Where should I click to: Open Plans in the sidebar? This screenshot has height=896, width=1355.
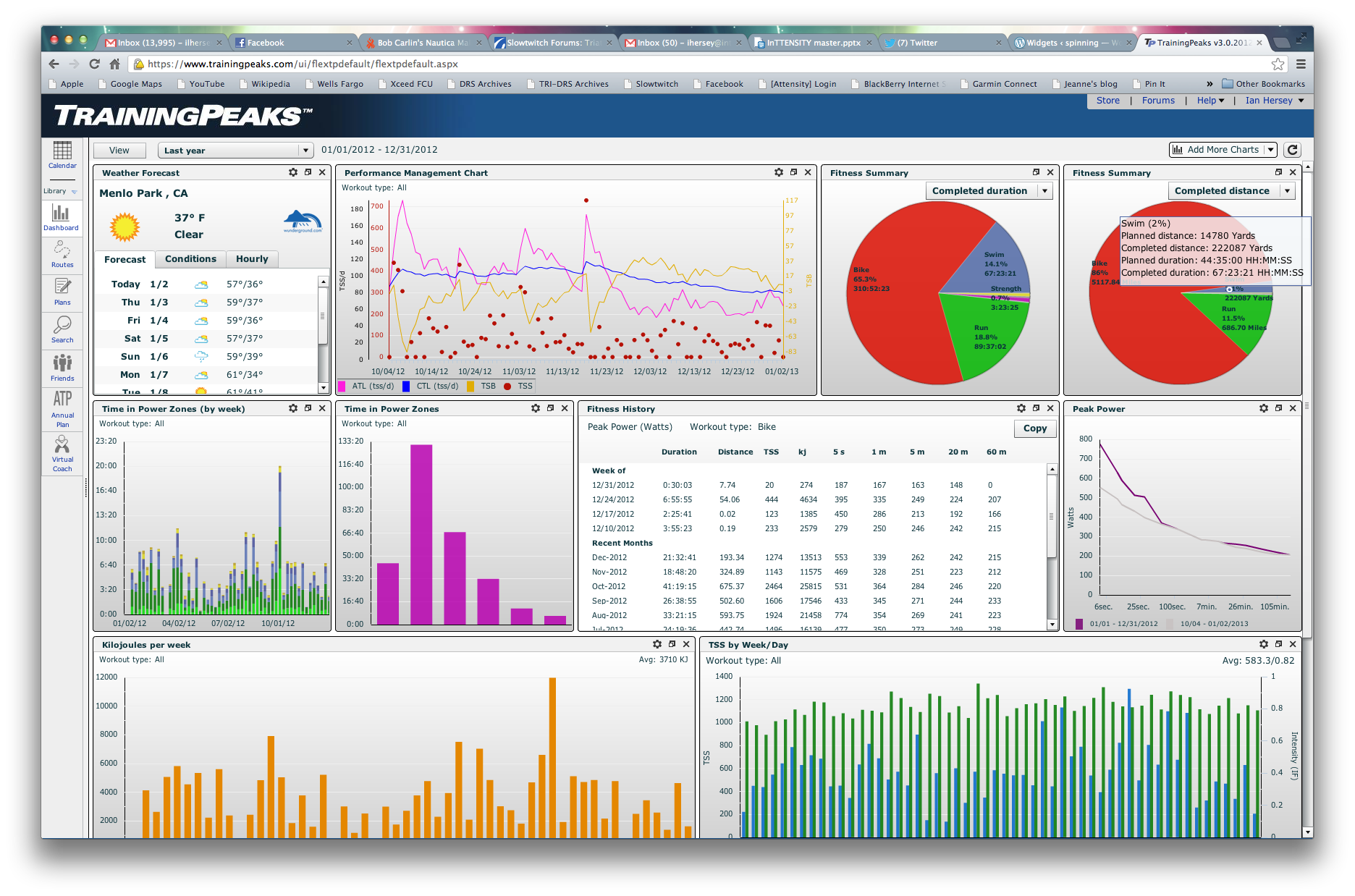[x=62, y=292]
